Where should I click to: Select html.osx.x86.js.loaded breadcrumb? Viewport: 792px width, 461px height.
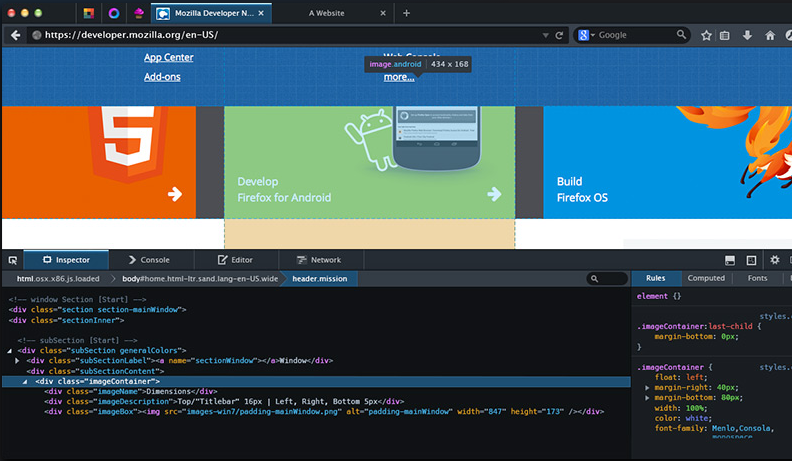(58, 279)
